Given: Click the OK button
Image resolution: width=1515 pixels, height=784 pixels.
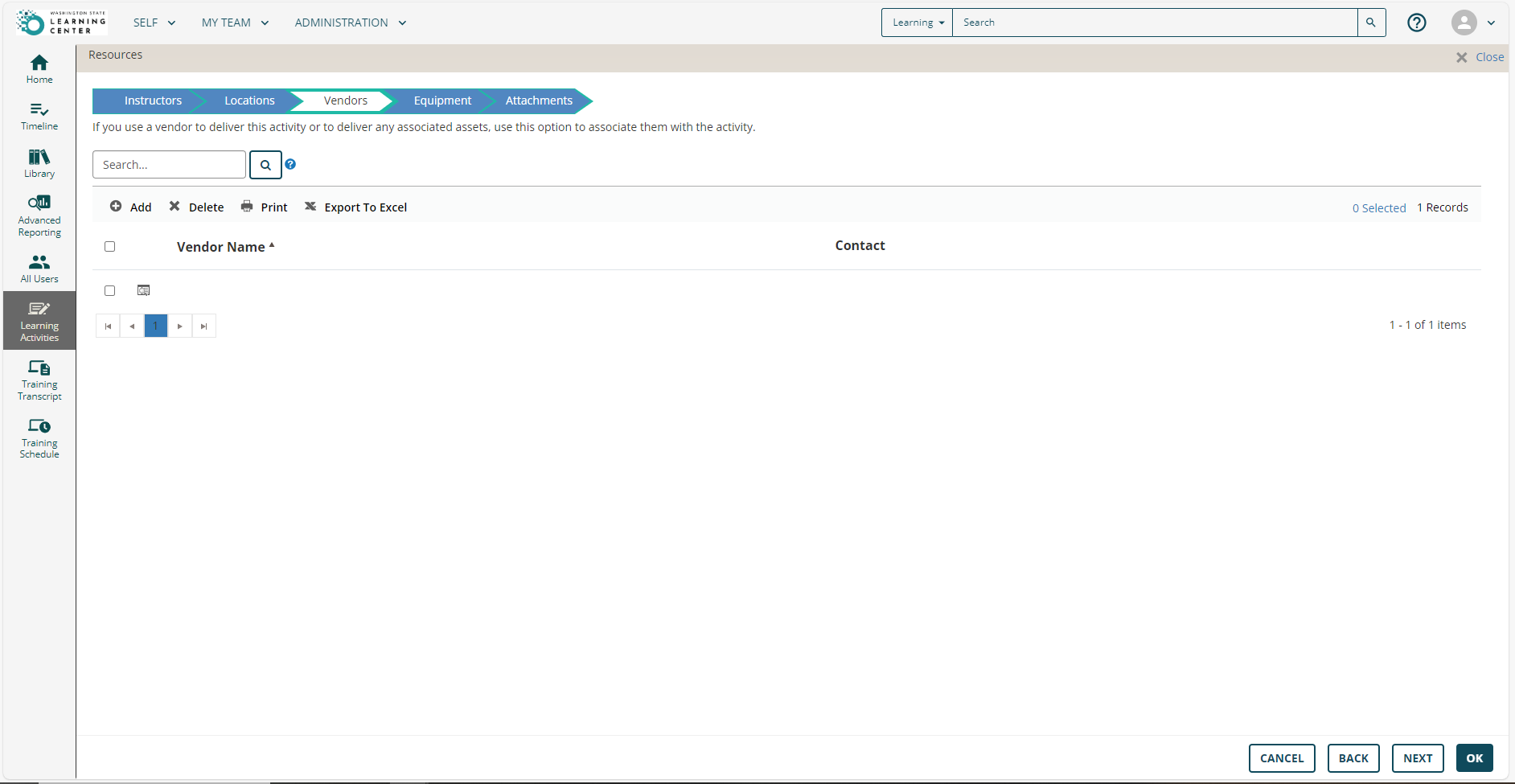Looking at the screenshot, I should [1475, 758].
